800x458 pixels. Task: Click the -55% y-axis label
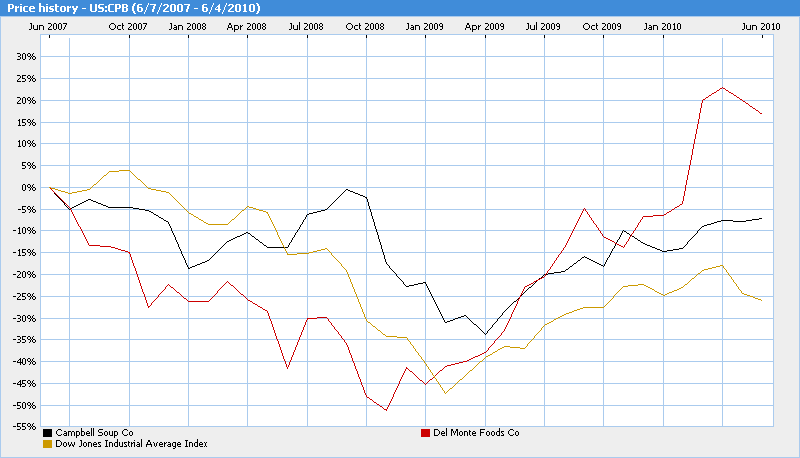point(26,427)
